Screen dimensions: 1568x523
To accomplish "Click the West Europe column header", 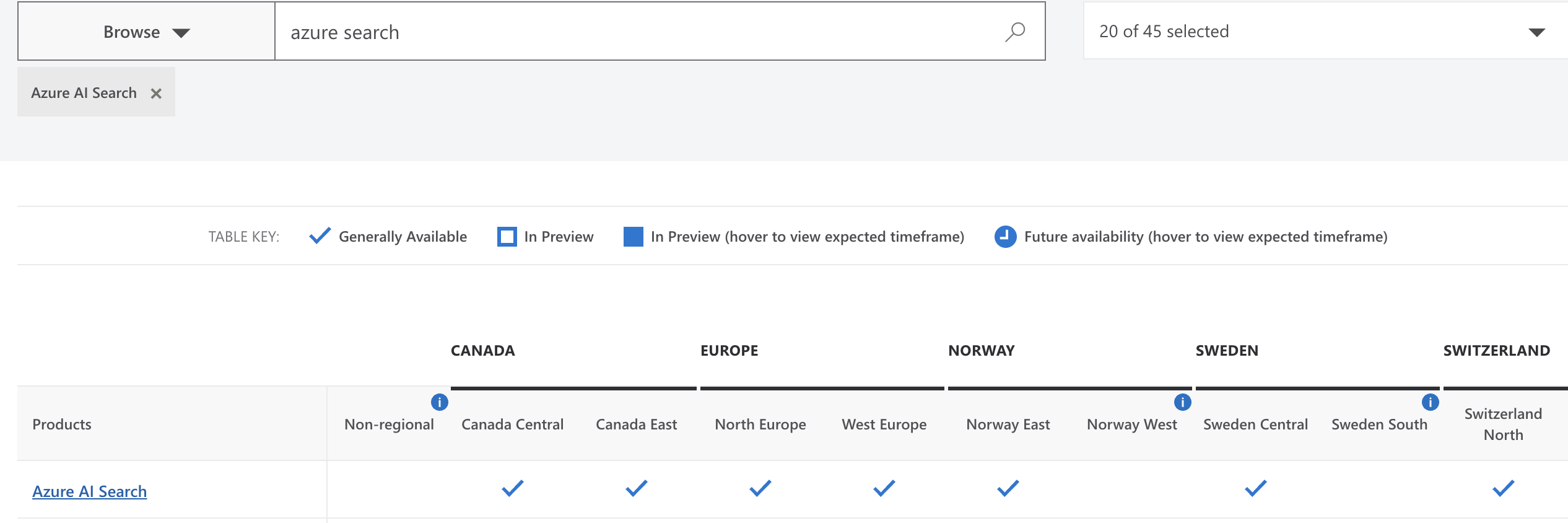I will 884,424.
